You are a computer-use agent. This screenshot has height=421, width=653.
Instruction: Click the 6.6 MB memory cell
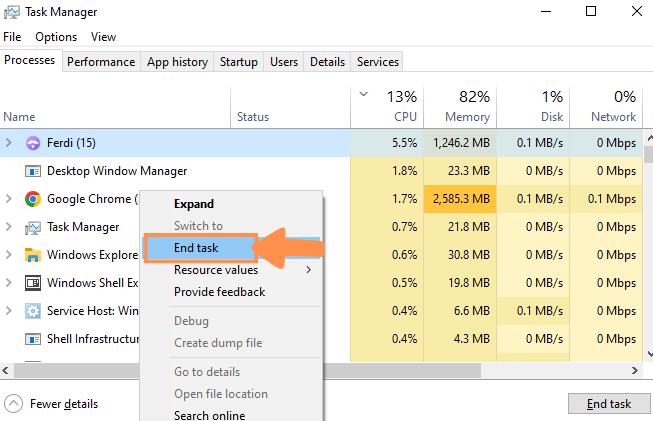[460, 311]
